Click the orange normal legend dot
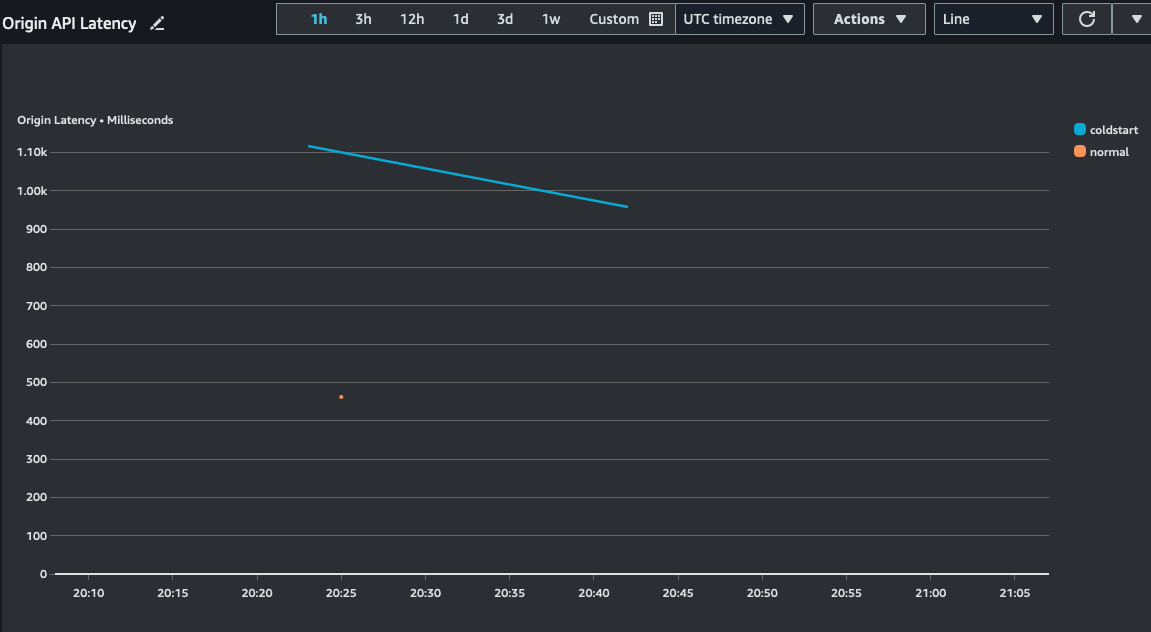Screen dimensions: 1151x632 click(1079, 151)
